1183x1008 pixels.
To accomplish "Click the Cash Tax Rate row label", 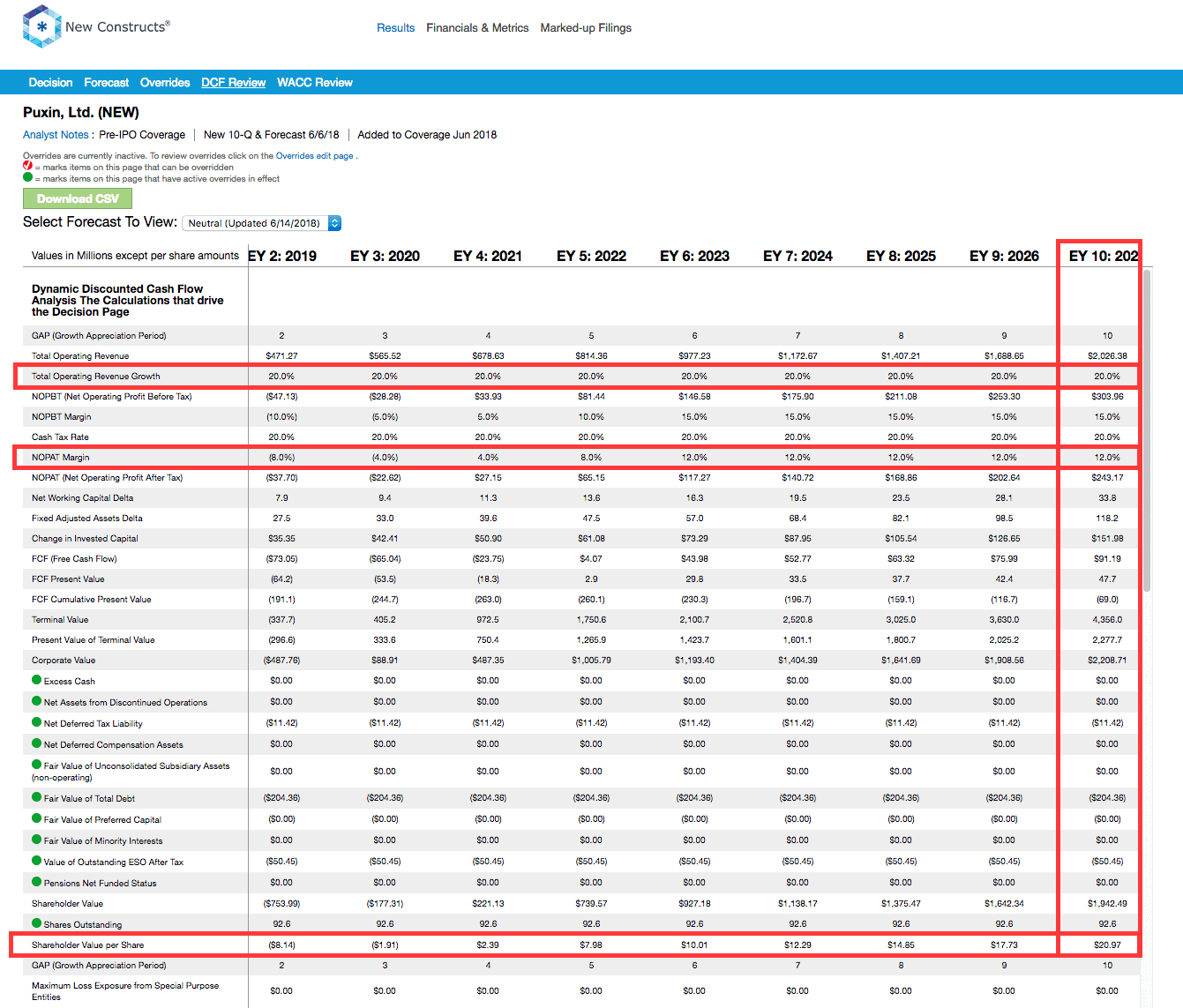I will [60, 437].
